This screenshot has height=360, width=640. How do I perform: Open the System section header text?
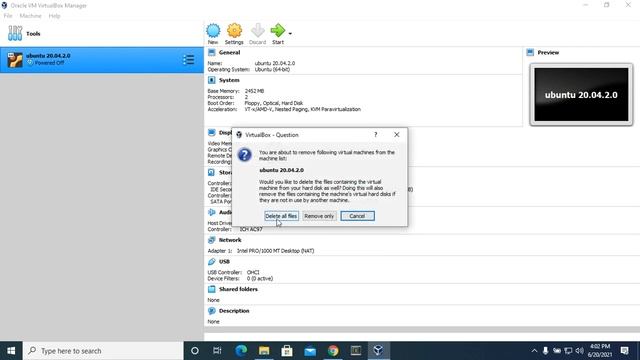pyautogui.click(x=229, y=80)
